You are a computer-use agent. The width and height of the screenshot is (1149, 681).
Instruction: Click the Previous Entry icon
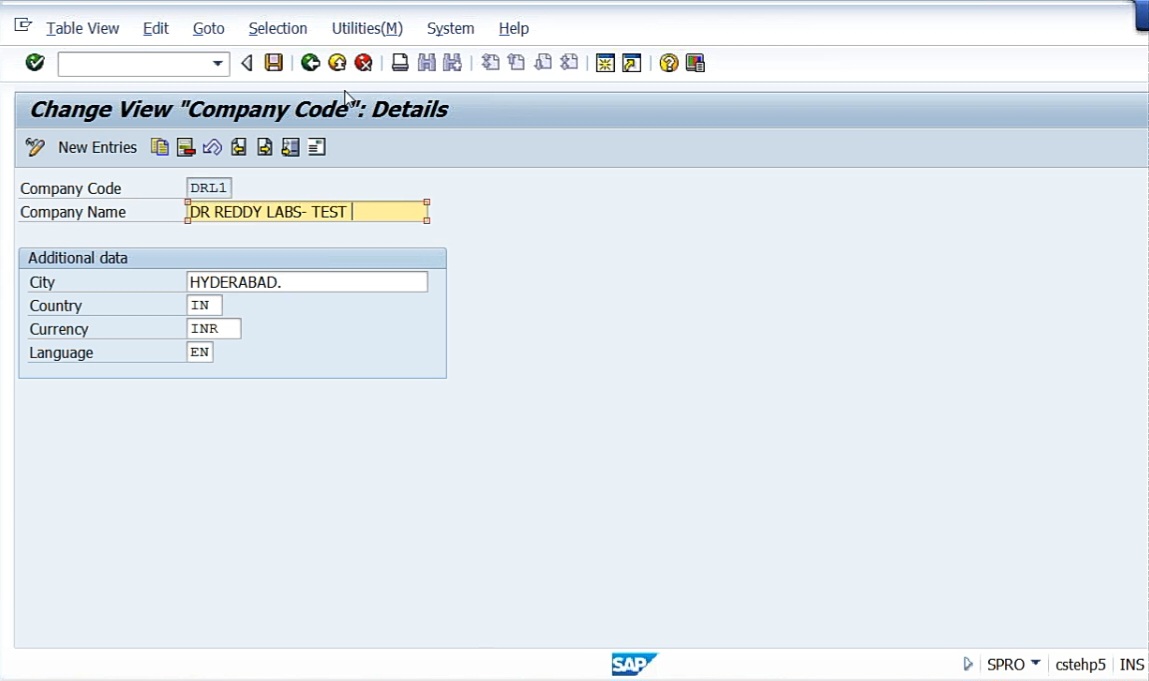click(238, 147)
